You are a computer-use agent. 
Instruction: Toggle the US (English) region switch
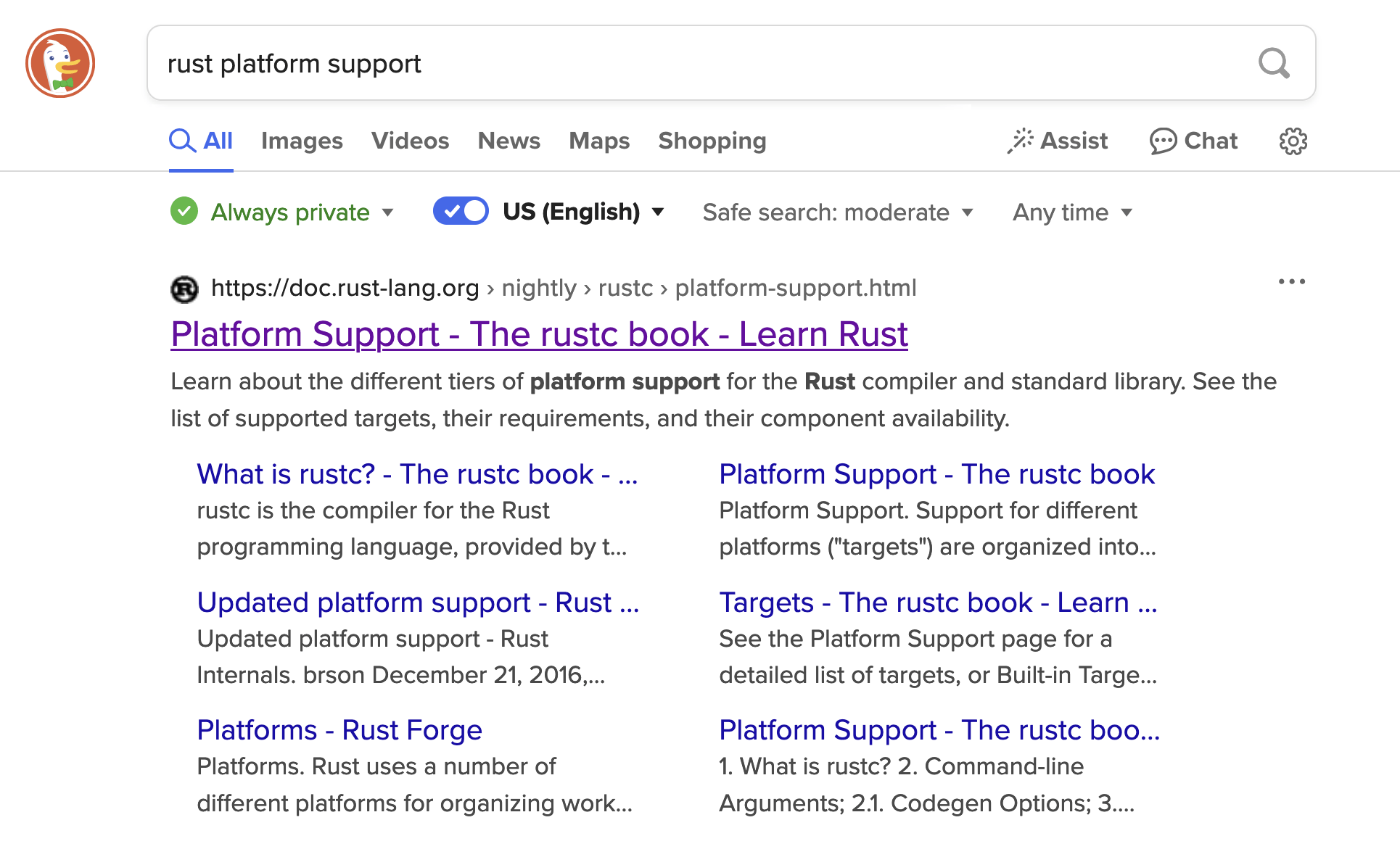coord(461,211)
